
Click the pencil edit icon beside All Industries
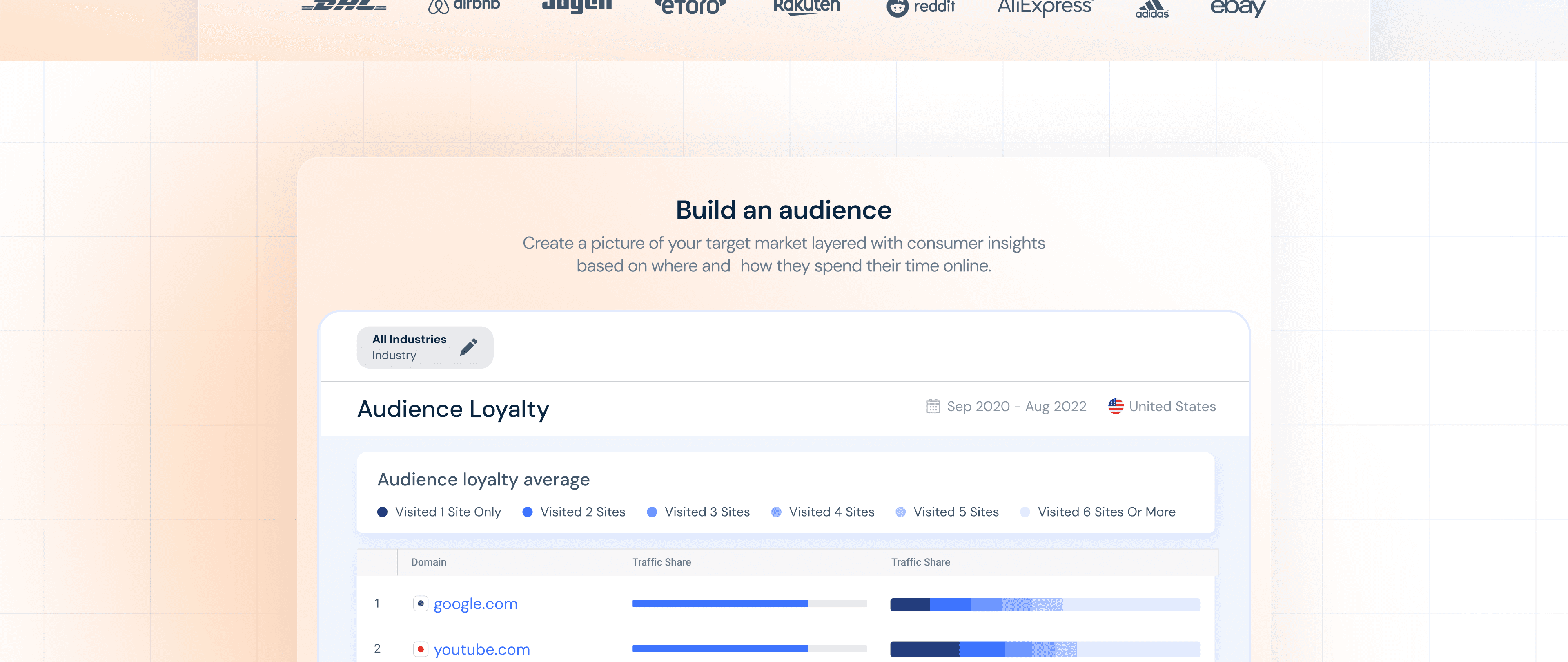(x=468, y=347)
